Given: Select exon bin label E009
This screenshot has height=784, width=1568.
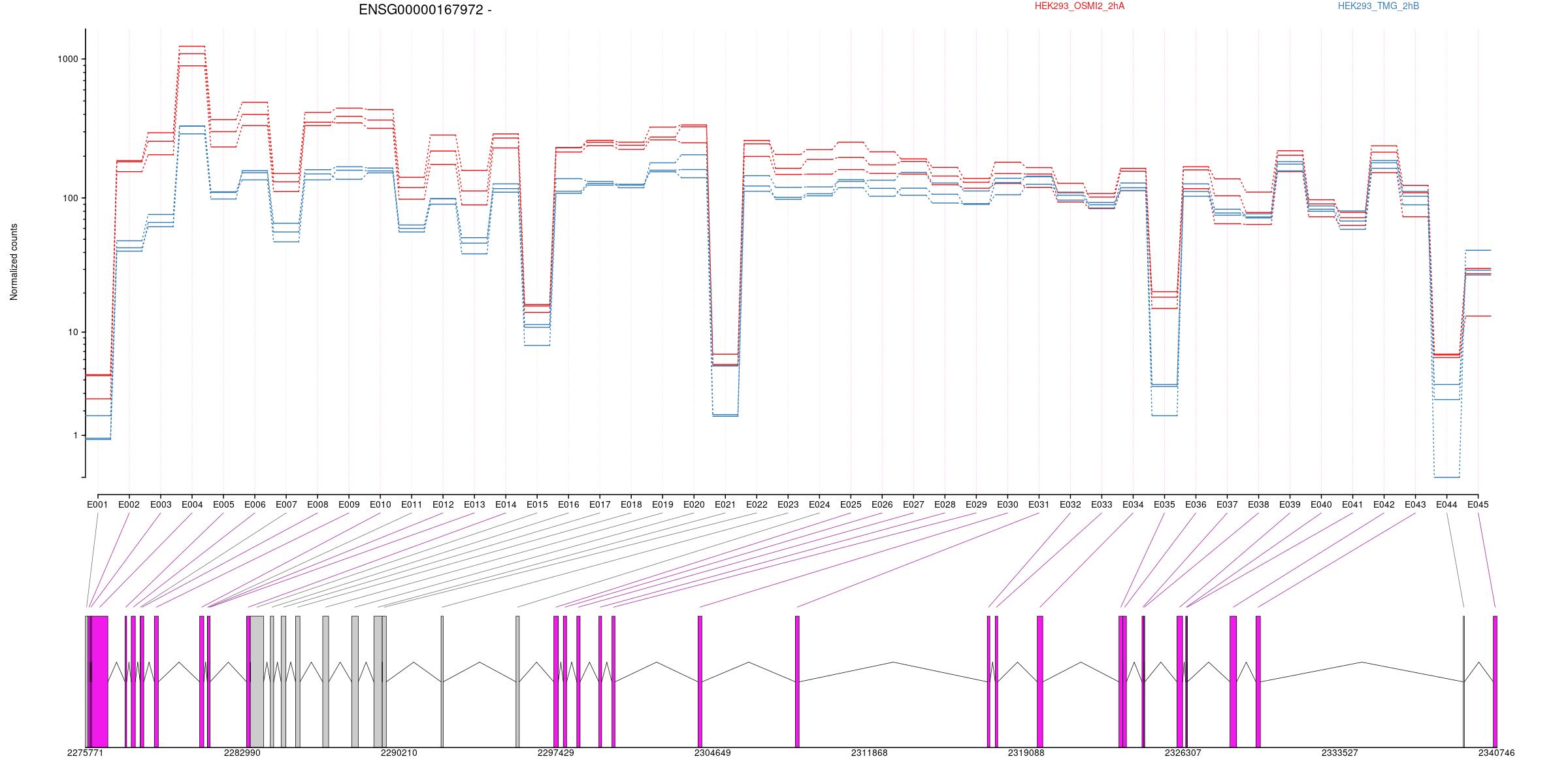Looking at the screenshot, I should click(348, 504).
